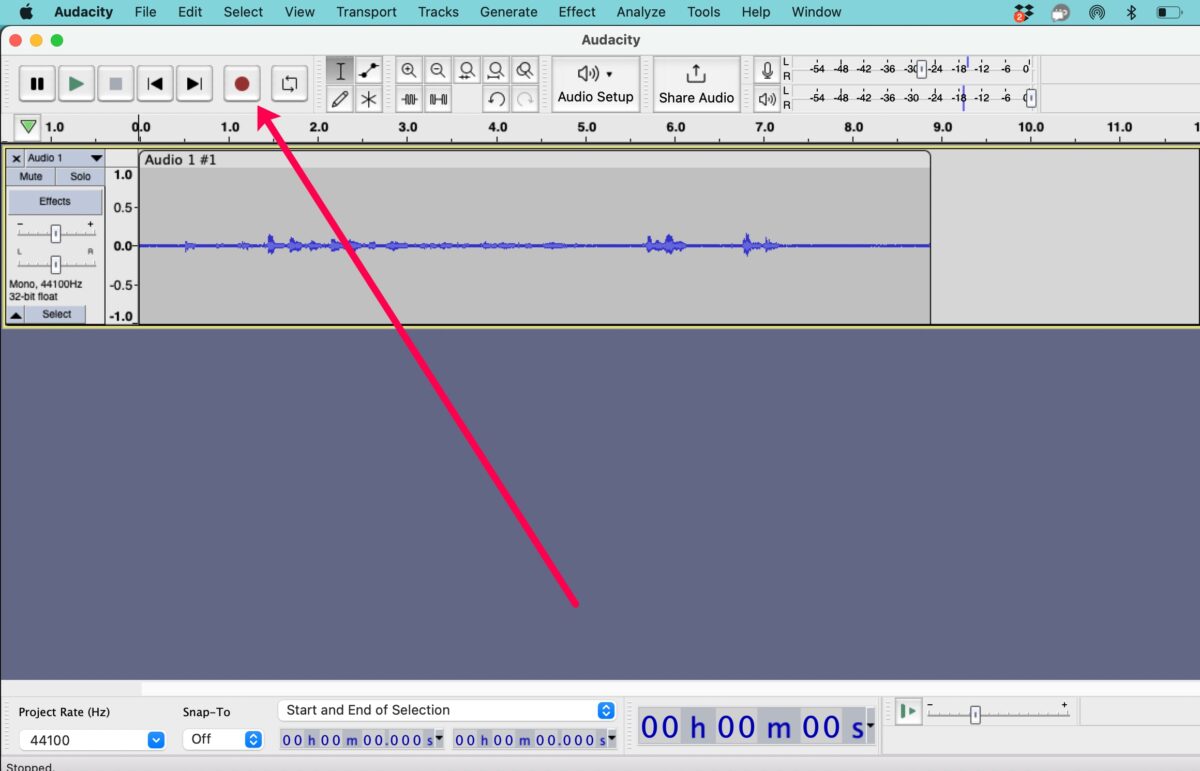Viewport: 1200px width, 771px height.
Task: Click the Pause transport button
Action: point(37,84)
